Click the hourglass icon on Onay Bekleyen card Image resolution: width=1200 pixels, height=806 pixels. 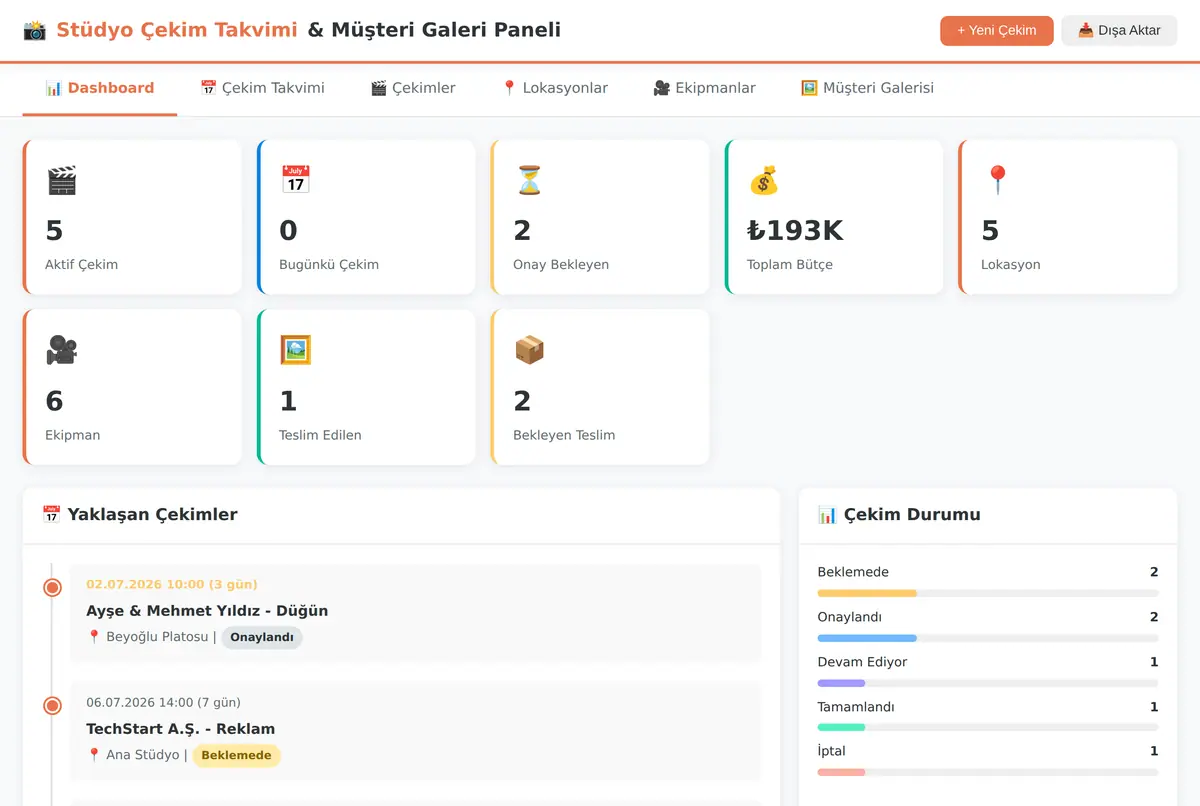pos(530,180)
